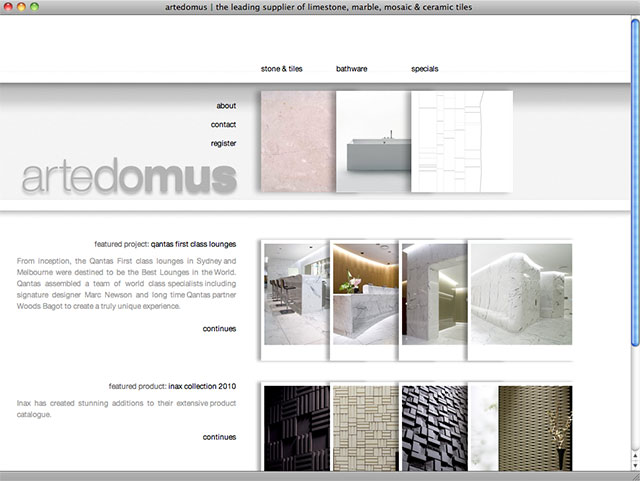Click continues under Qantas lounges text
This screenshot has height=481, width=640.
point(219,329)
